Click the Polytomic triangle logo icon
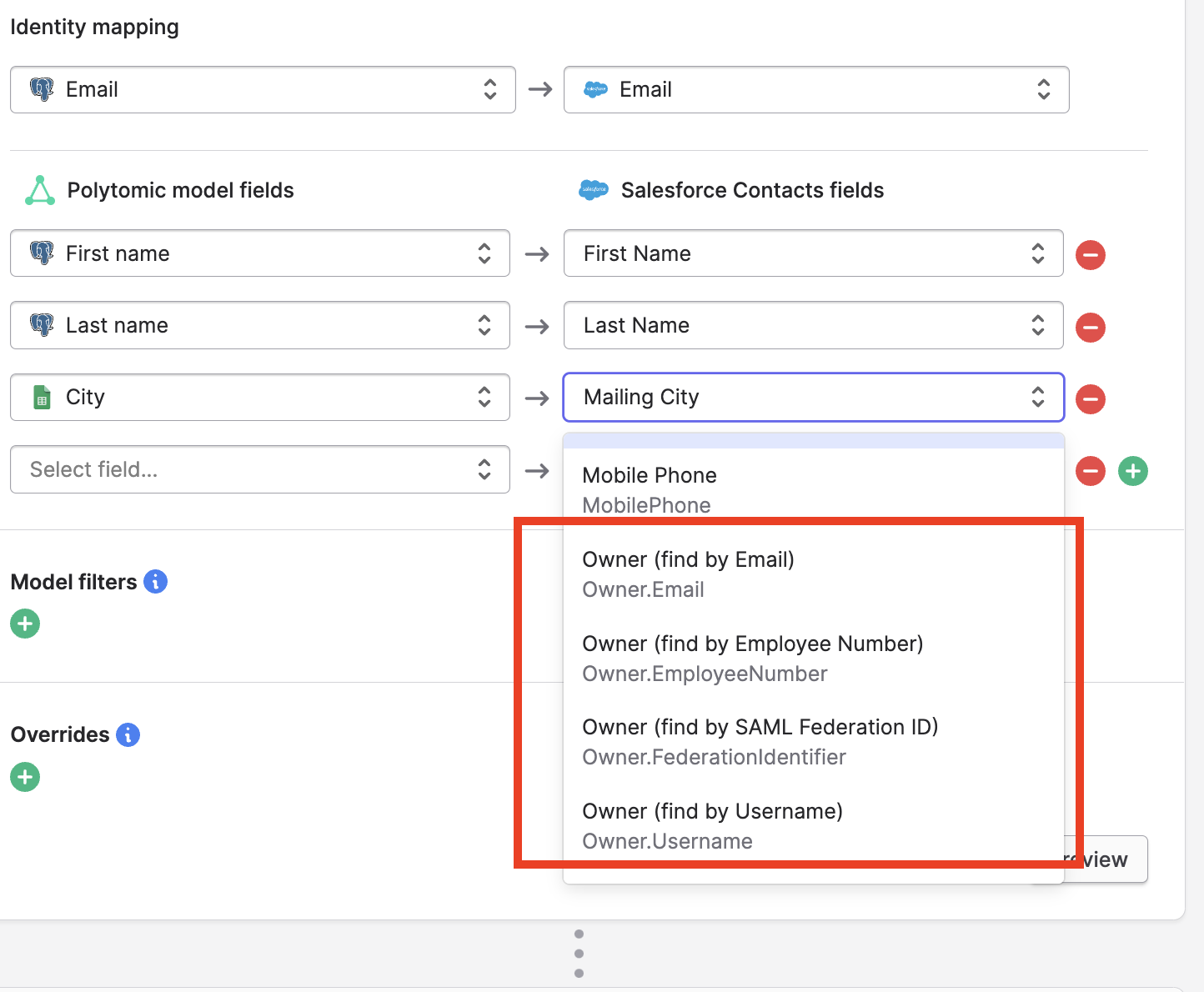This screenshot has width=1204, height=992. tap(39, 190)
